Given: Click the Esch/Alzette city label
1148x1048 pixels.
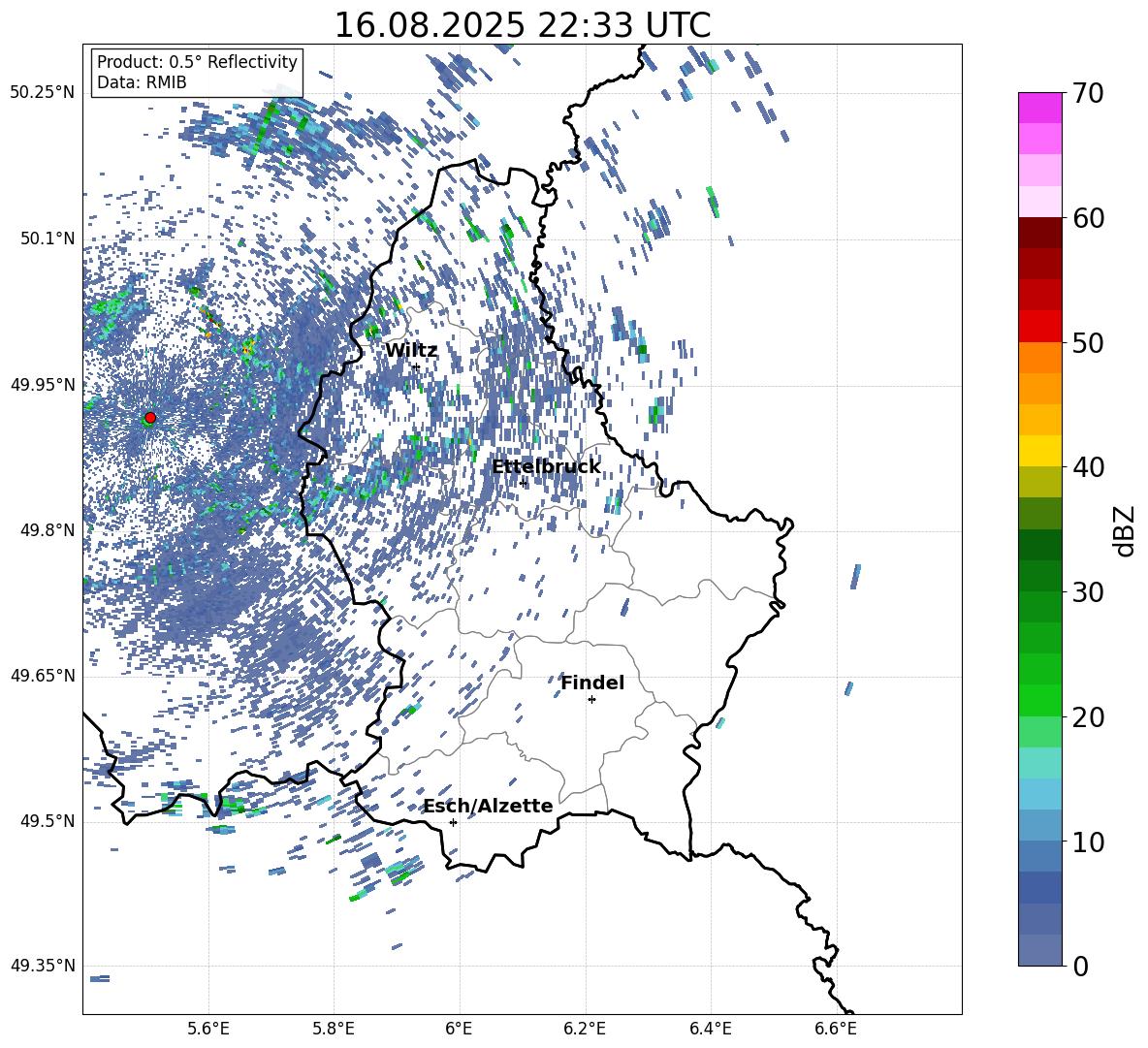Looking at the screenshot, I should pyautogui.click(x=489, y=806).
